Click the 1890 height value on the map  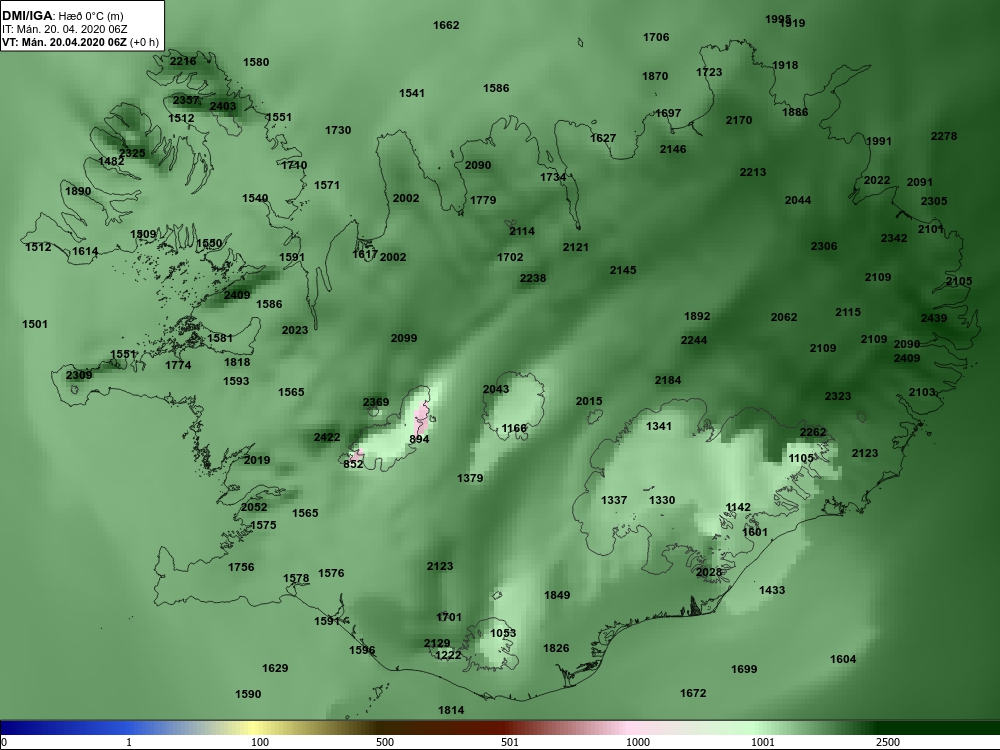[78, 191]
